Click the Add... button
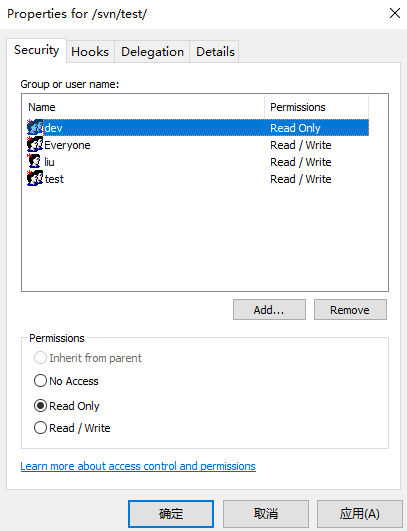 (x=269, y=310)
